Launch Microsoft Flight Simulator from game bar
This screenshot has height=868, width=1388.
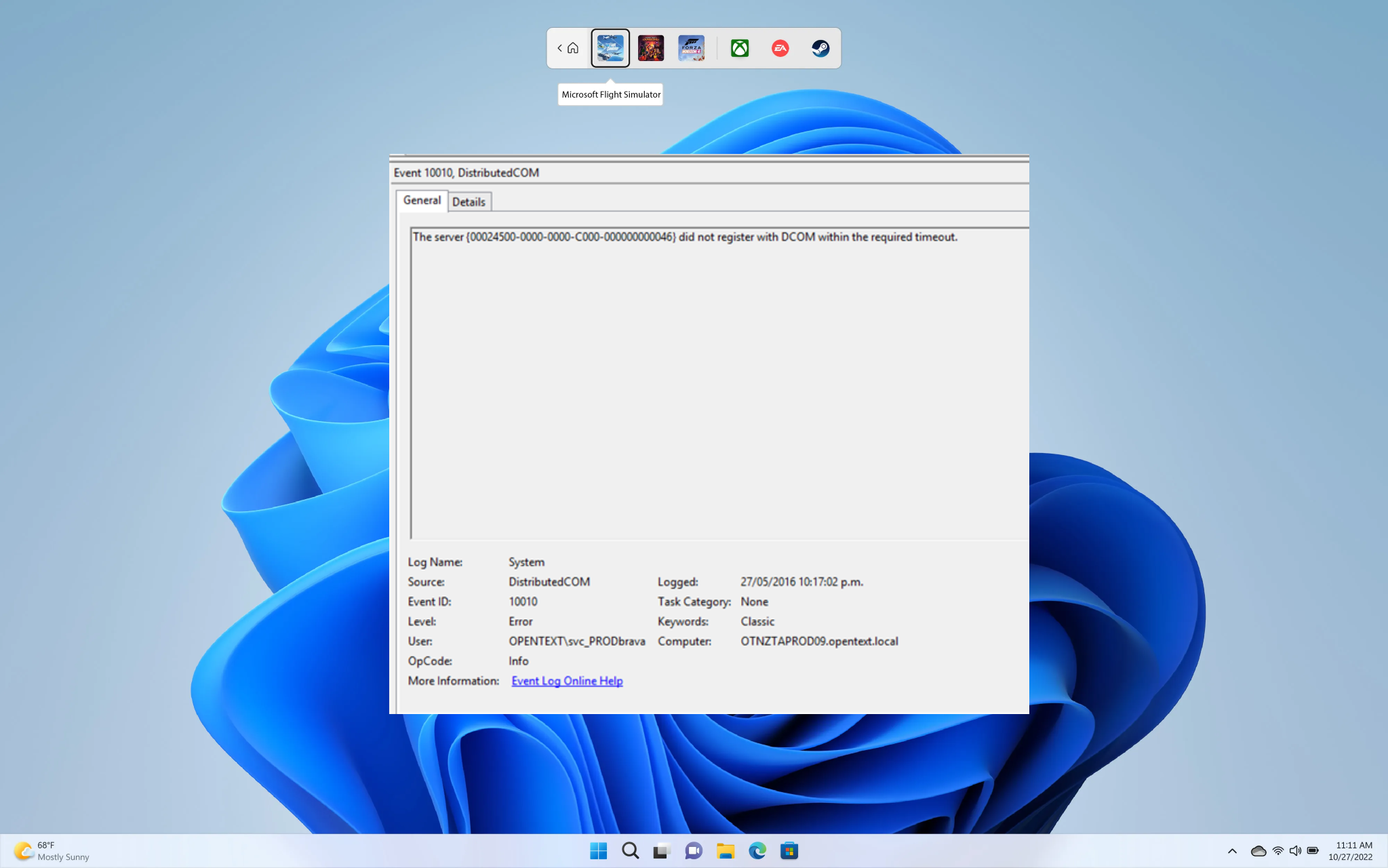click(x=610, y=48)
